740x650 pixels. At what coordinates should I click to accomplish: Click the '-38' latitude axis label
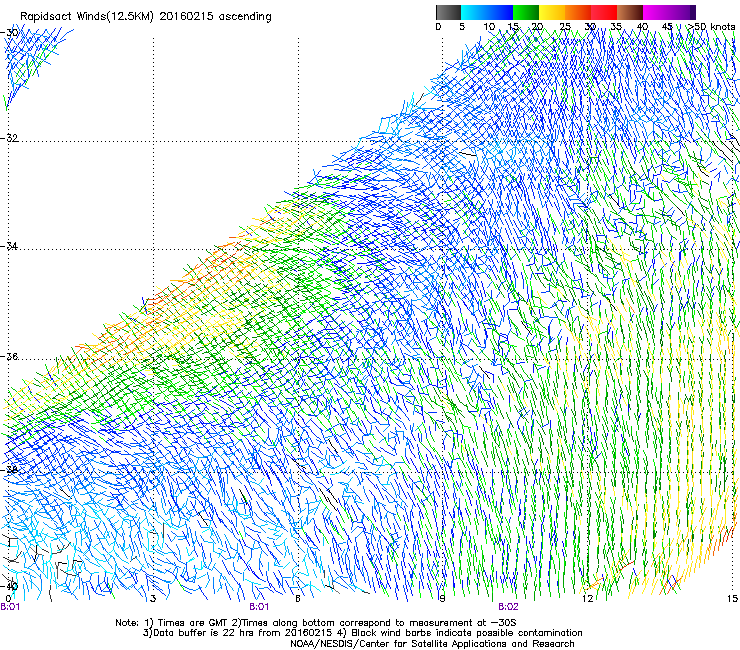[9, 469]
